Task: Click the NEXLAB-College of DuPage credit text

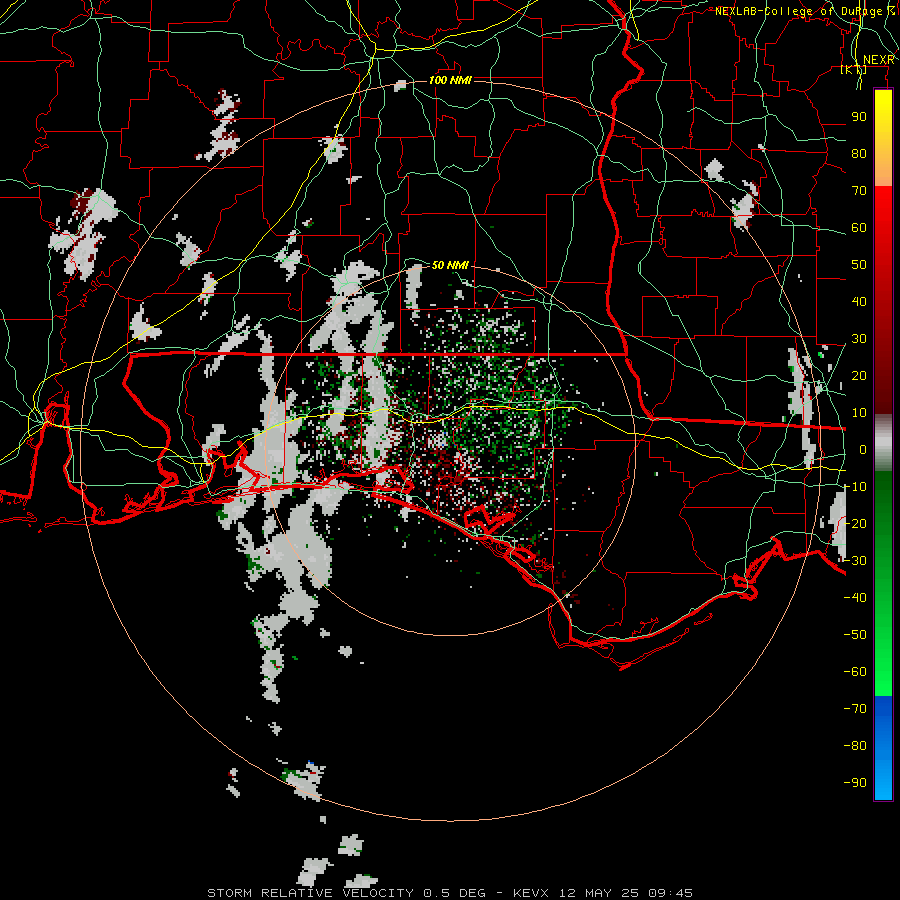Action: point(805,11)
